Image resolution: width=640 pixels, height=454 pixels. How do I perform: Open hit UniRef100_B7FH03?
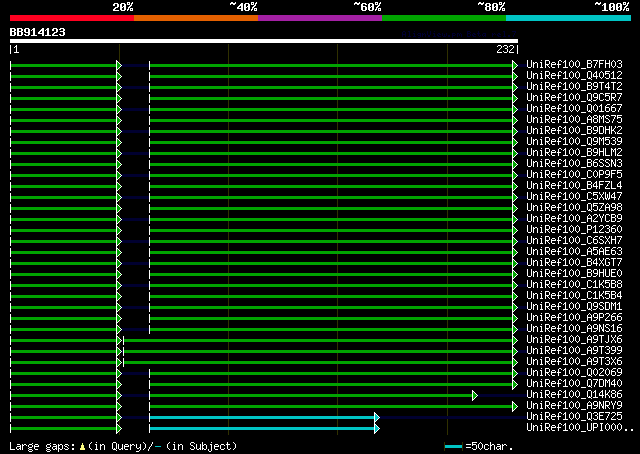pos(574,64)
